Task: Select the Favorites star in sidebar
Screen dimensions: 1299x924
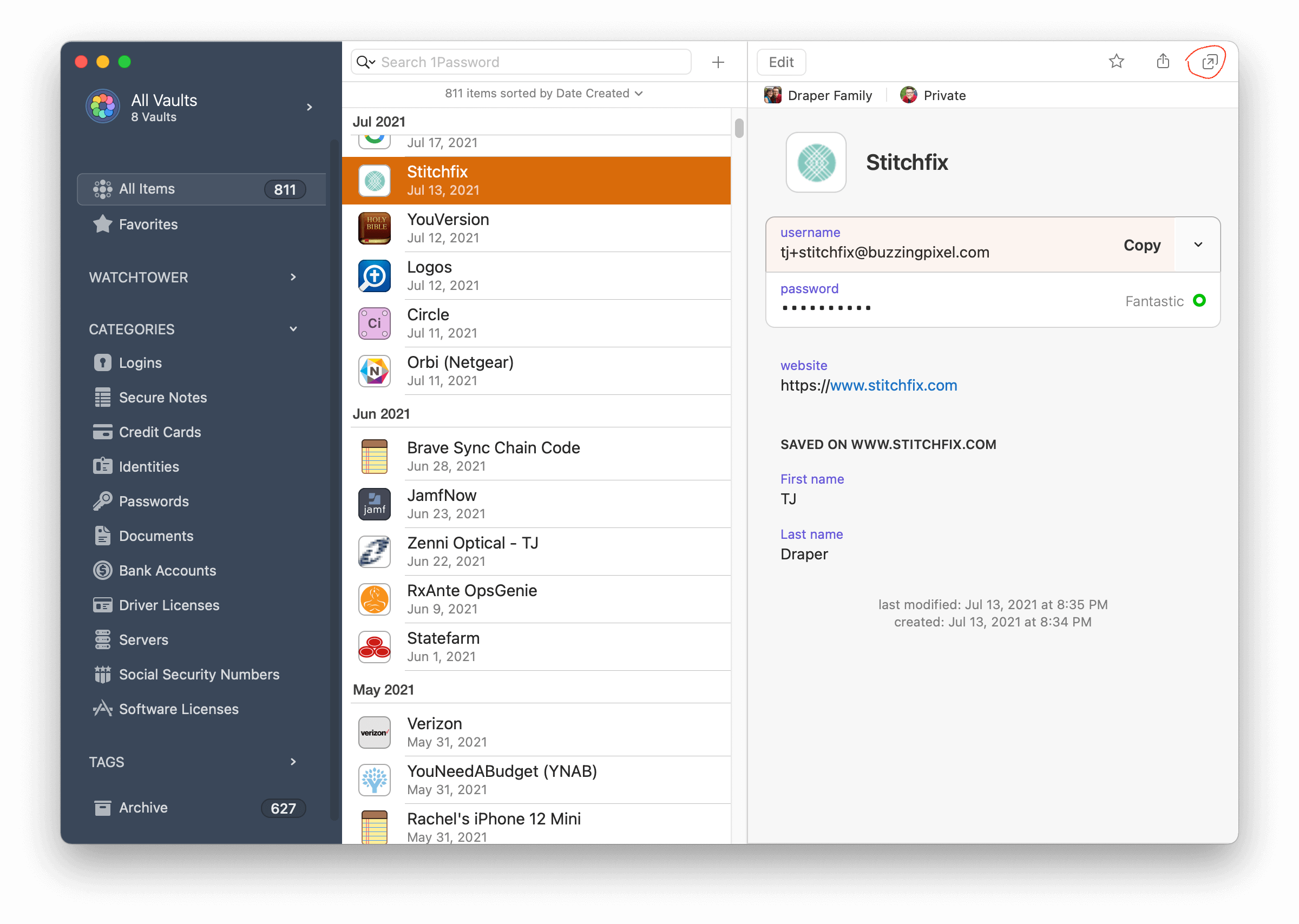Action: click(x=102, y=224)
